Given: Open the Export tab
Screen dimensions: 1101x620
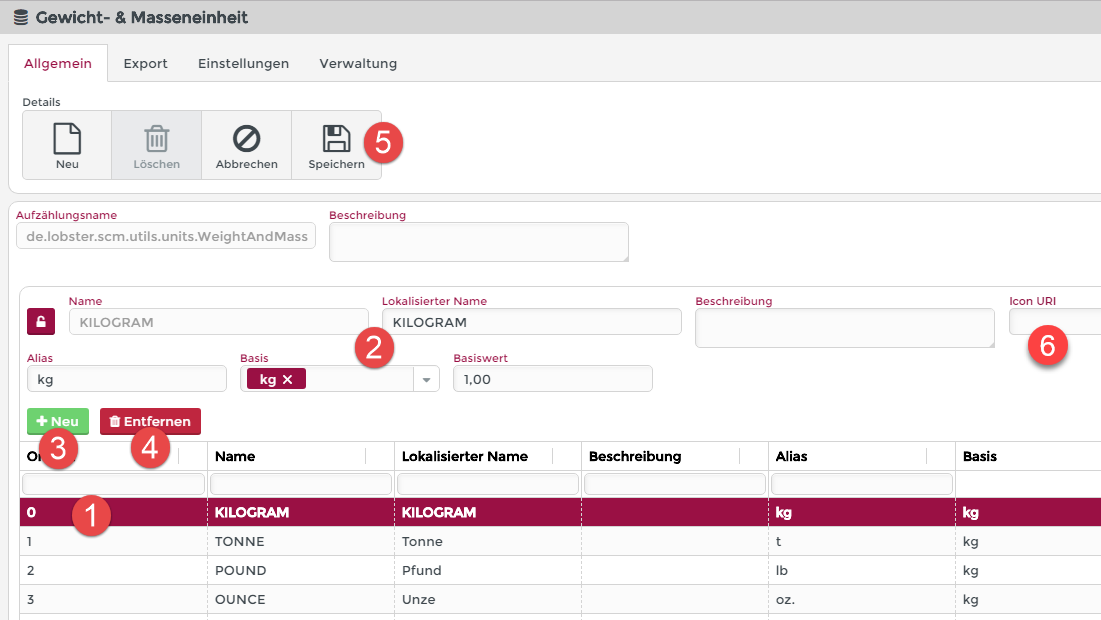Looking at the screenshot, I should click(x=145, y=63).
